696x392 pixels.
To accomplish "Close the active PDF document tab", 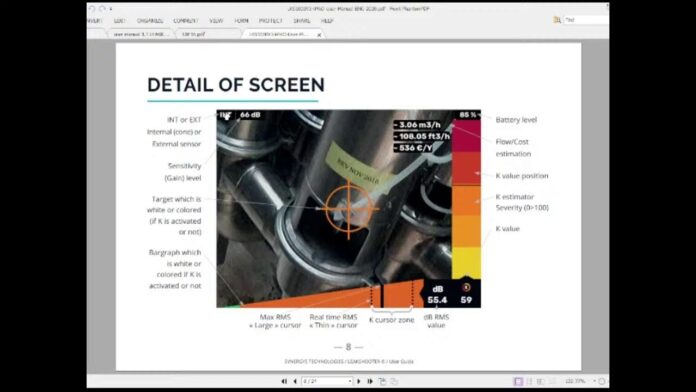I will pyautogui.click(x=319, y=35).
